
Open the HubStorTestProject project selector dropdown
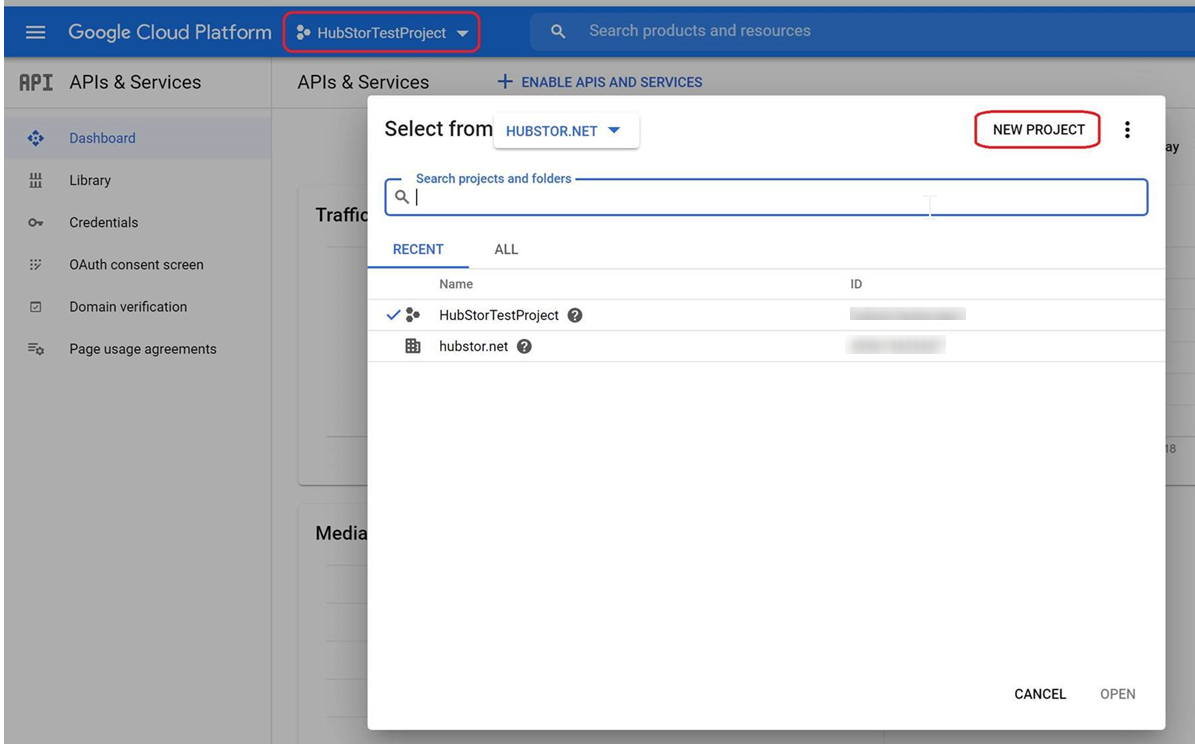coord(382,33)
